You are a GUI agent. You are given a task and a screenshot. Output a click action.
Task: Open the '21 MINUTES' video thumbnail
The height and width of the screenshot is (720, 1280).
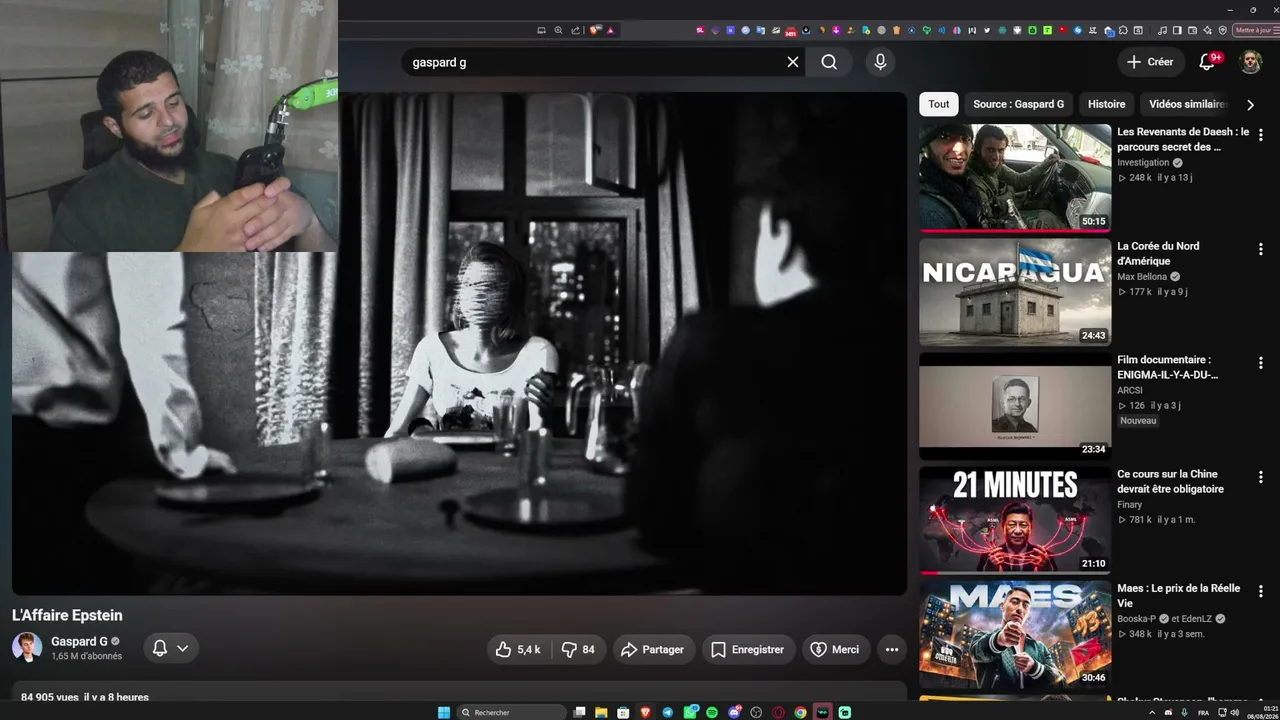pyautogui.click(x=1015, y=520)
